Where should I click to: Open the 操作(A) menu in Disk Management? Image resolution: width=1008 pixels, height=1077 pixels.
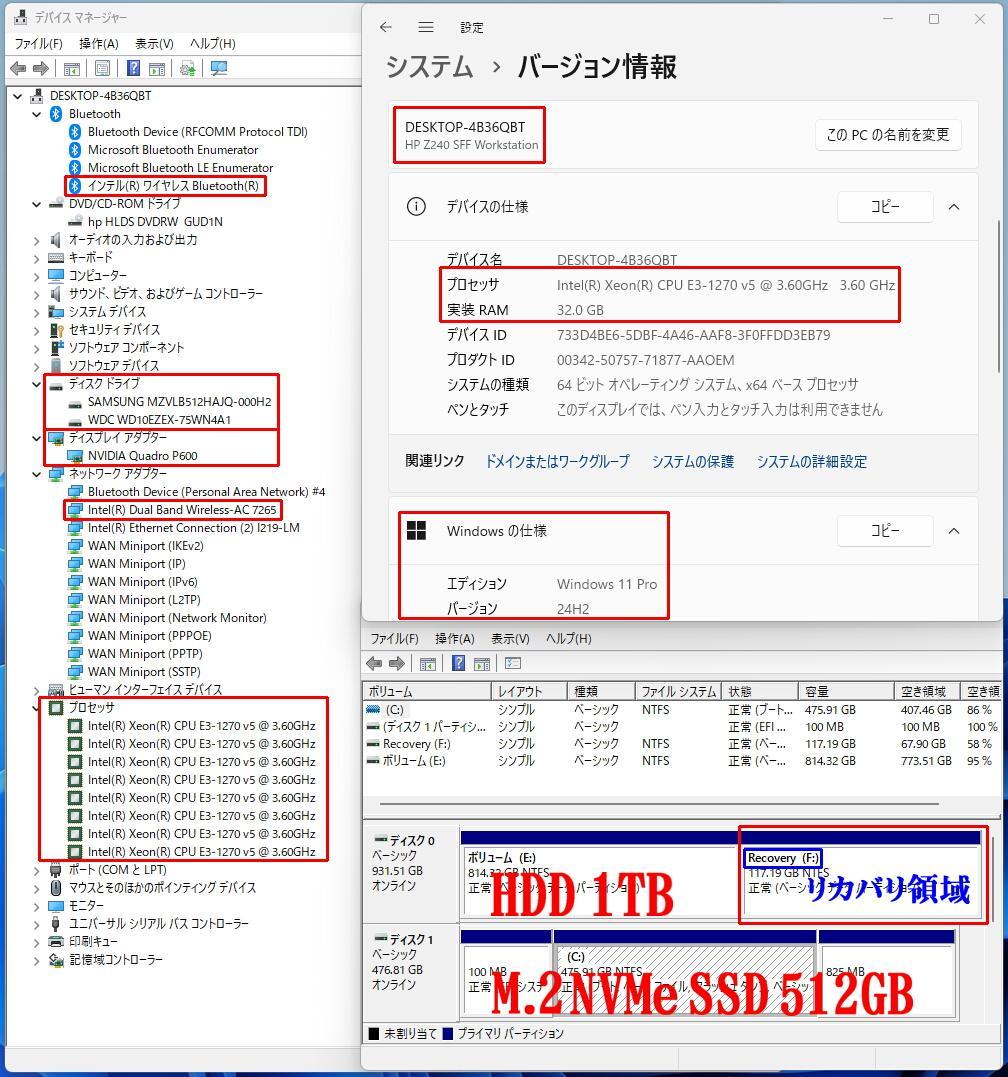tap(453, 638)
